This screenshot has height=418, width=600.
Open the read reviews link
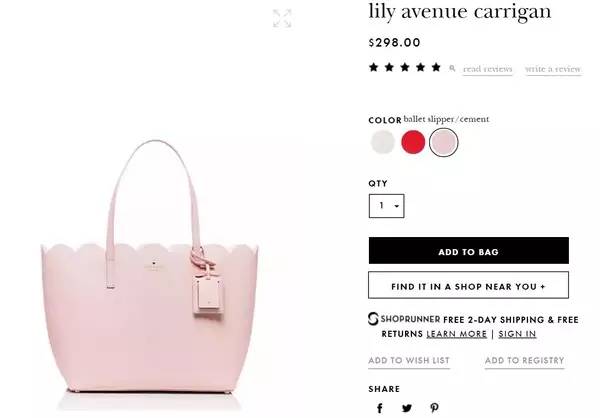tap(488, 69)
